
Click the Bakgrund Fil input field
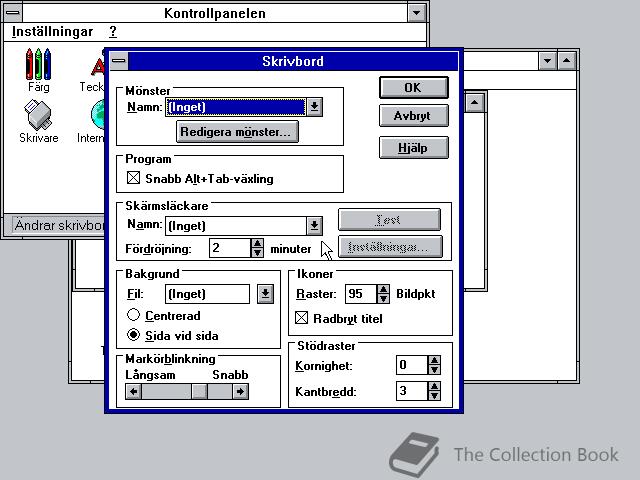tap(207, 294)
